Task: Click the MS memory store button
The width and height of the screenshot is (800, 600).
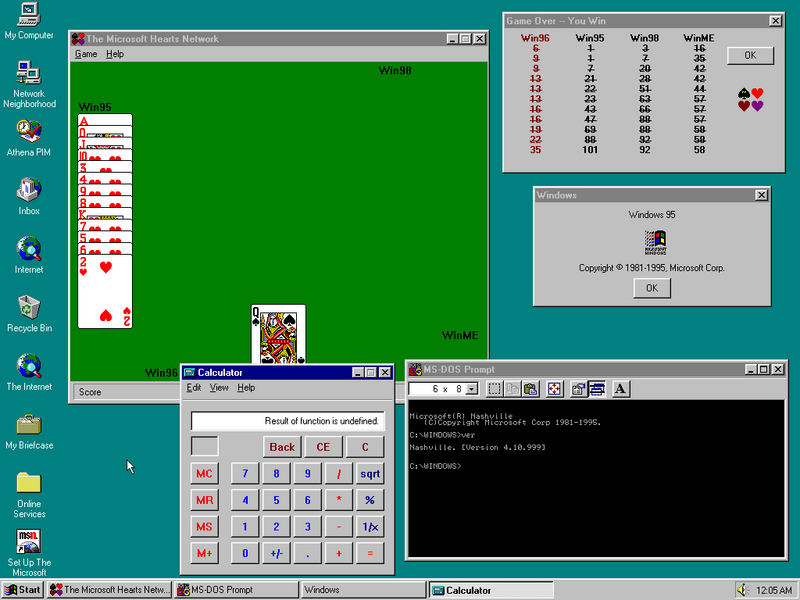Action: (x=204, y=527)
